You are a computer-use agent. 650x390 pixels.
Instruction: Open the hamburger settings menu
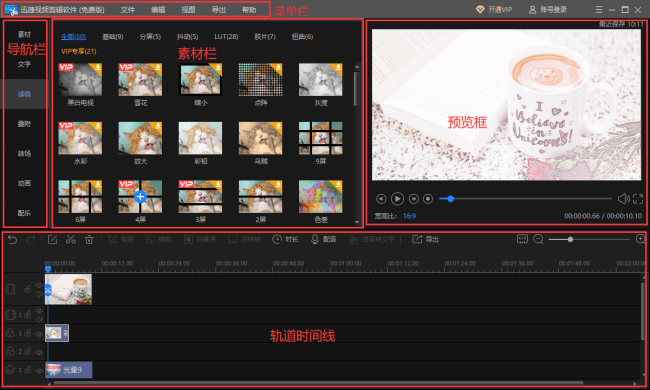pos(599,10)
